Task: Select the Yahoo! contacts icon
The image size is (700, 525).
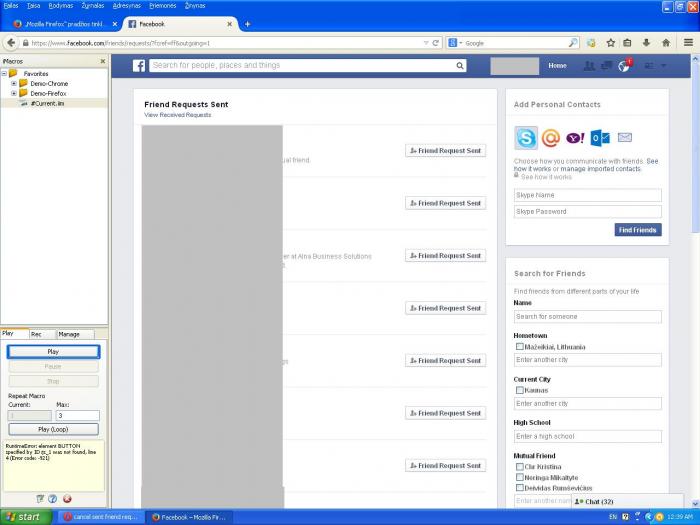Action: click(575, 138)
